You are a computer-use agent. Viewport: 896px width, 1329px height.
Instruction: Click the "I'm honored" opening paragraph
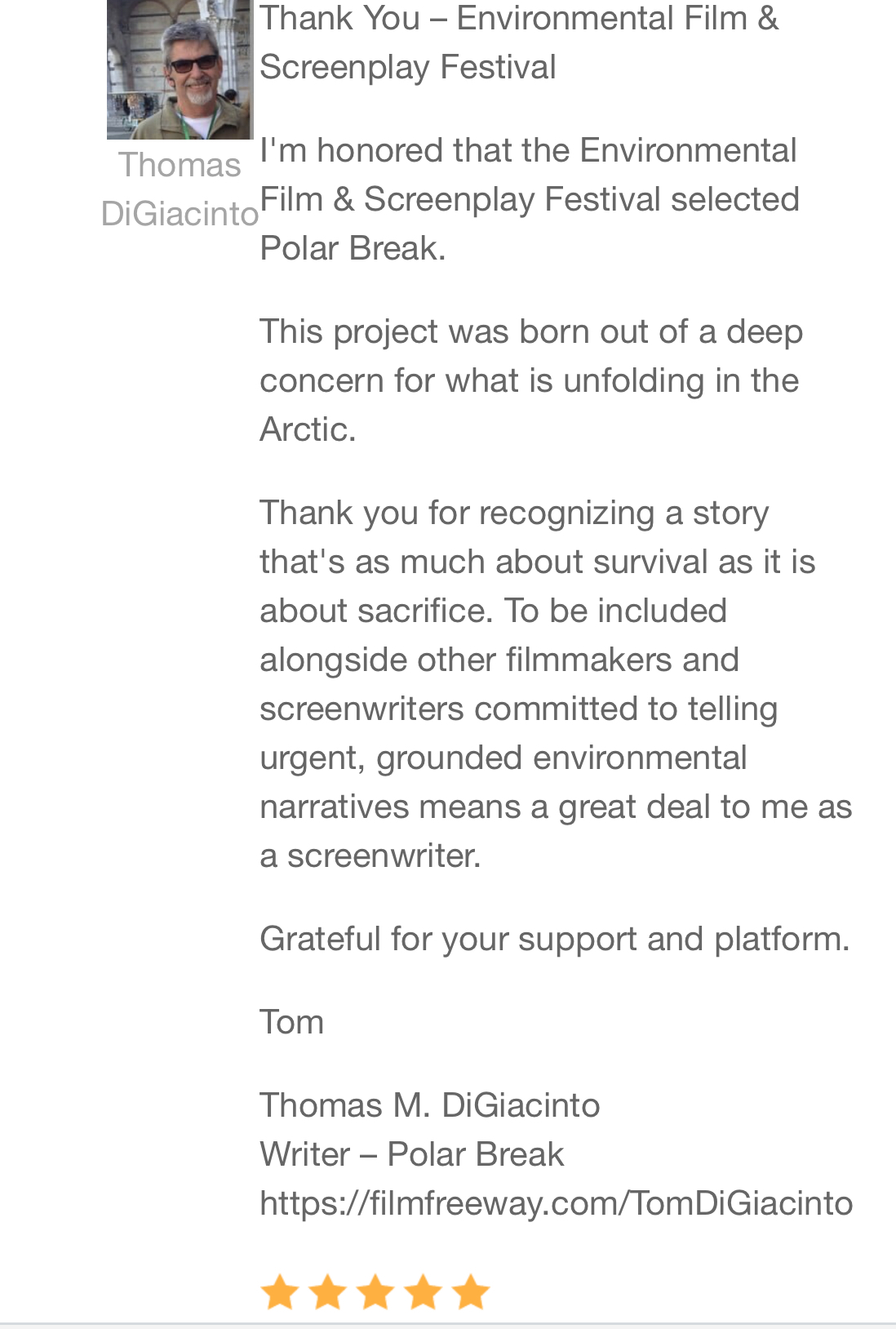point(529,199)
